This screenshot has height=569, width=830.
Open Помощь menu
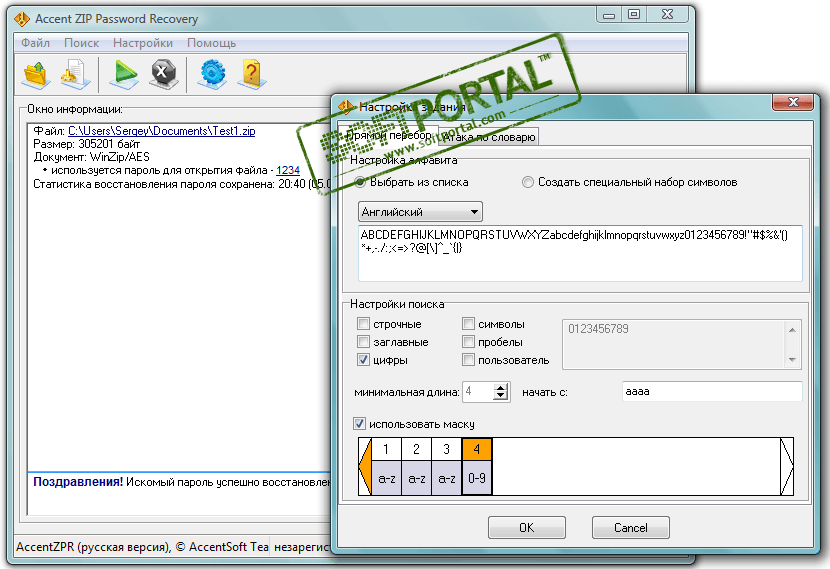coord(211,43)
